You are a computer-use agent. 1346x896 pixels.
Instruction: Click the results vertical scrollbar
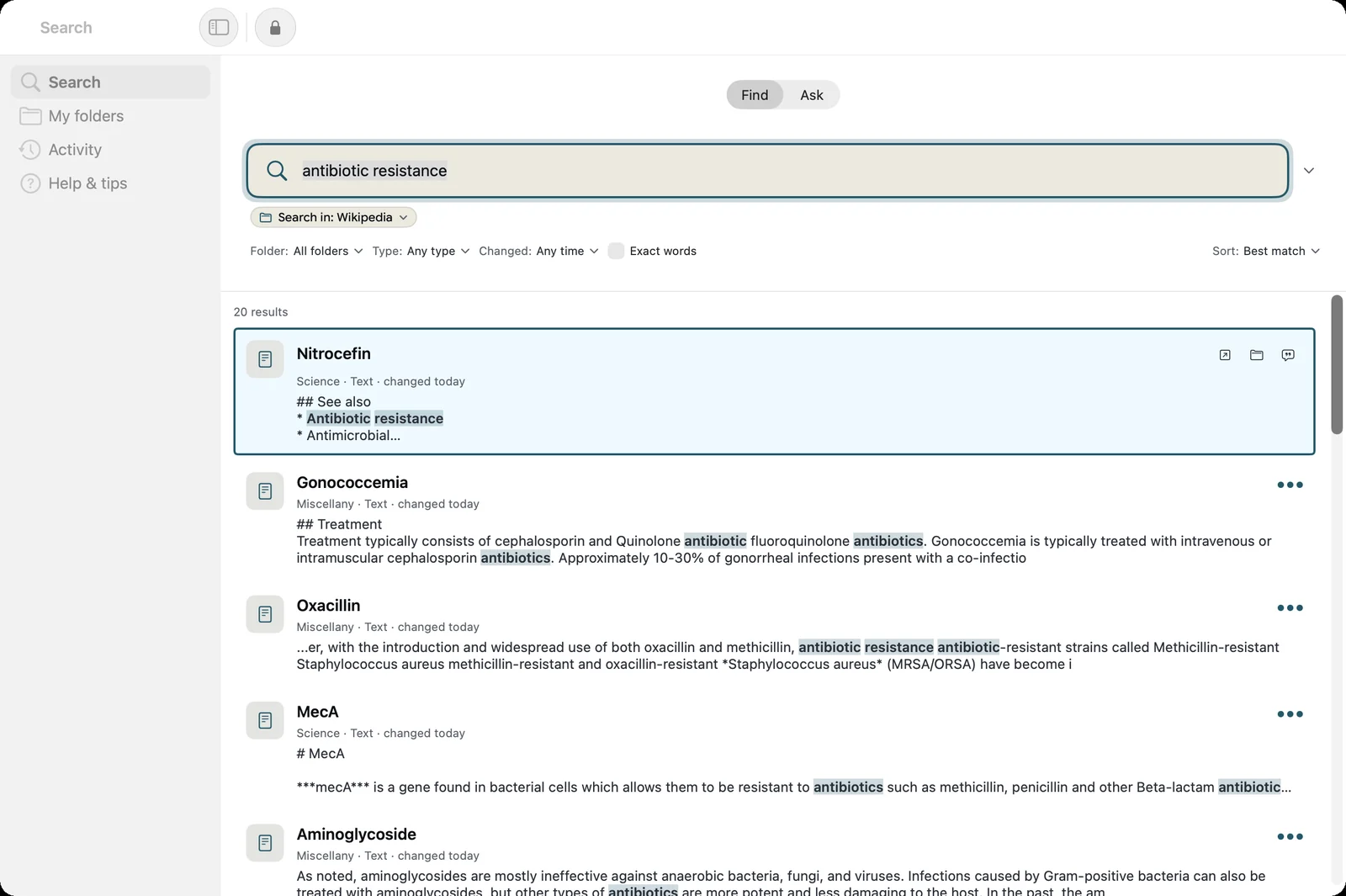1337,364
